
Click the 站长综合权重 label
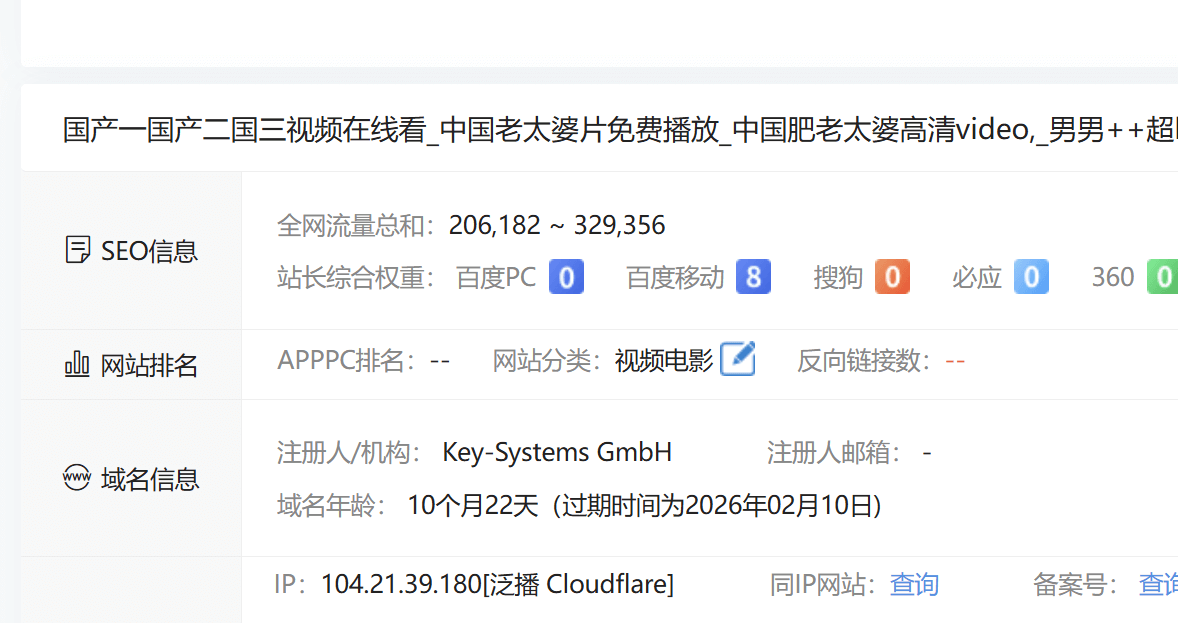point(356,277)
